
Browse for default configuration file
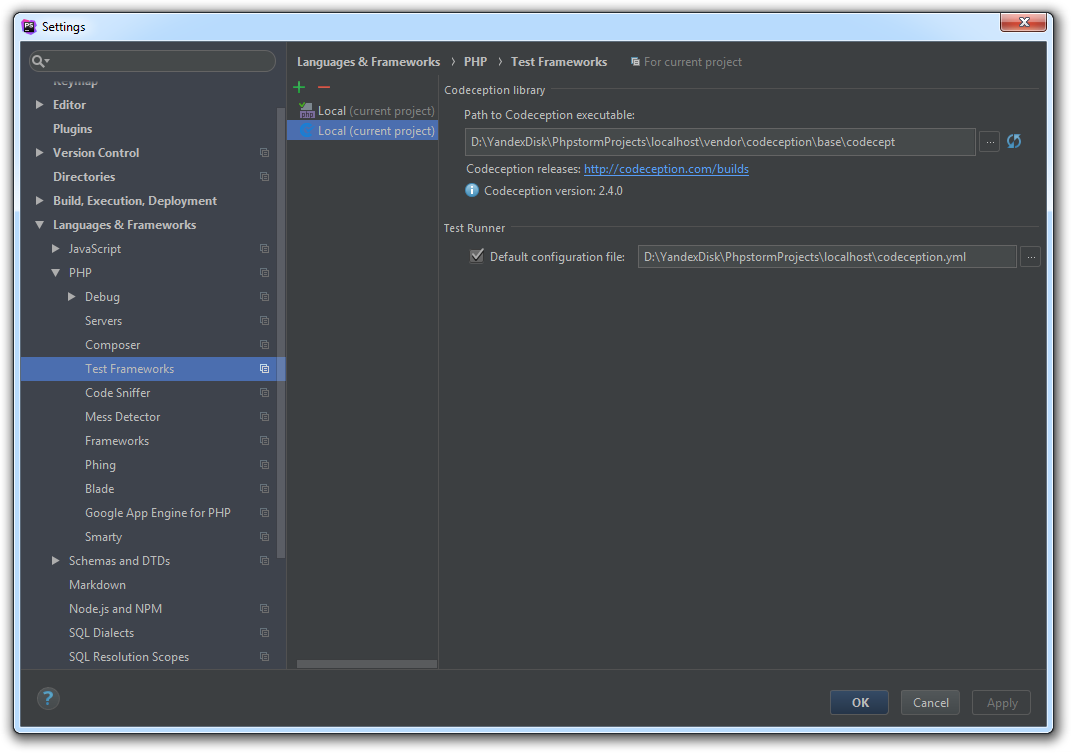tap(1030, 257)
